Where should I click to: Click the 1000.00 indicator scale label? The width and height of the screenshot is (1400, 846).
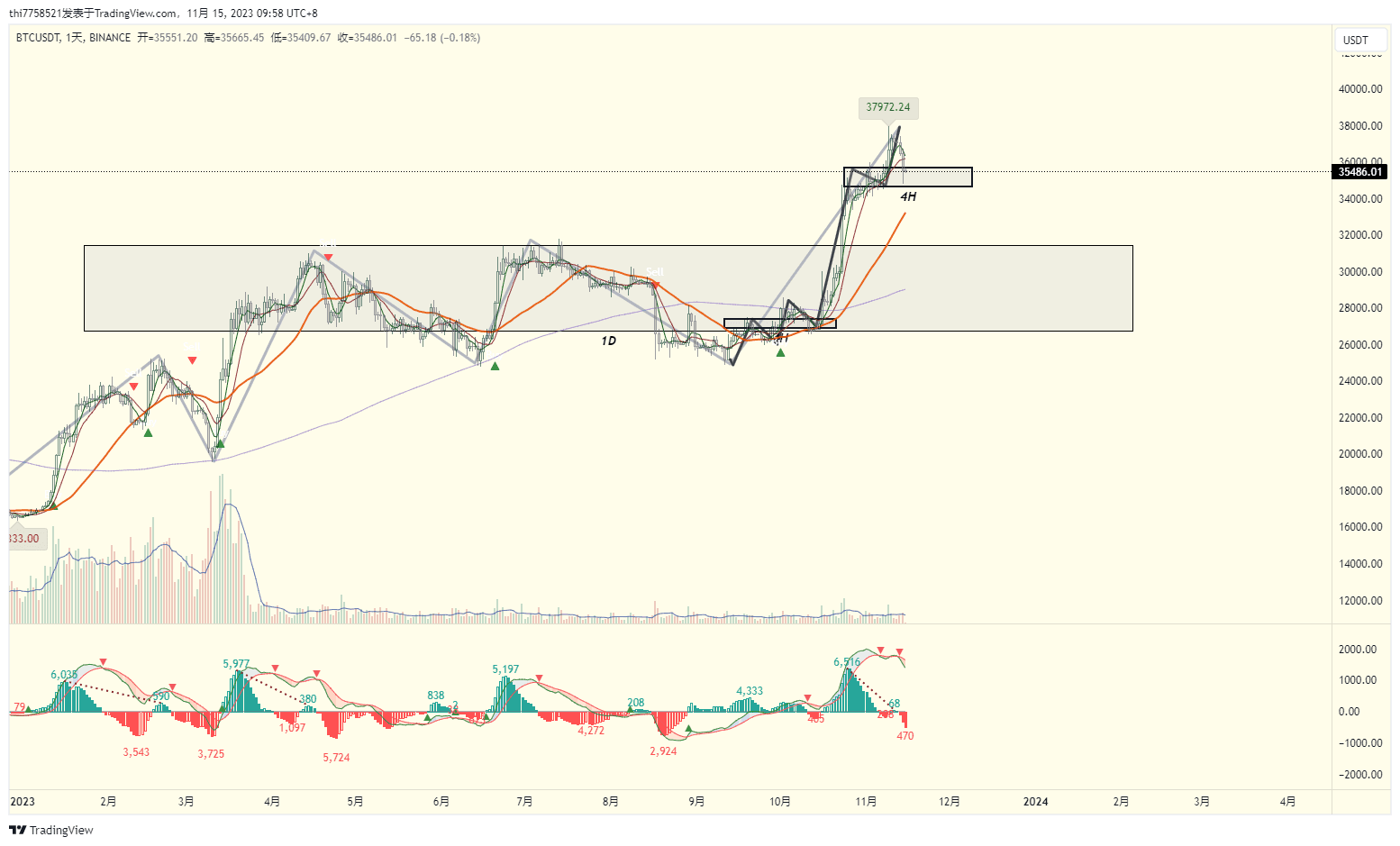(1358, 680)
